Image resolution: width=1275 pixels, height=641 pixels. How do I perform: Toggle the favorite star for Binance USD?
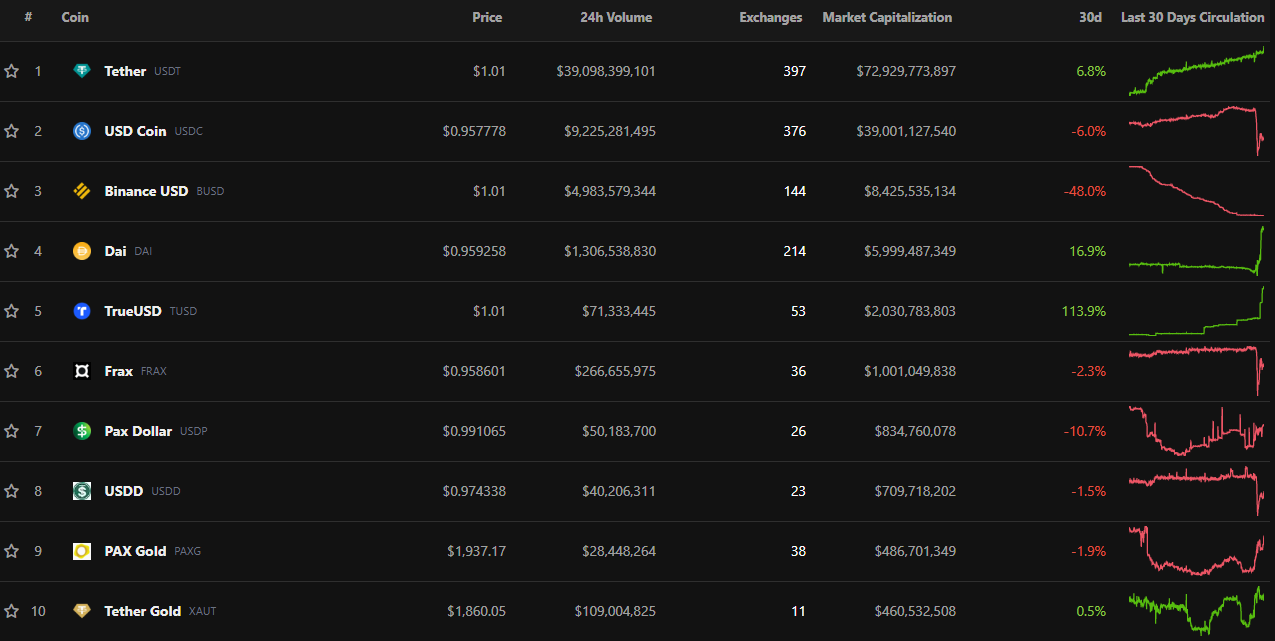click(x=12, y=191)
